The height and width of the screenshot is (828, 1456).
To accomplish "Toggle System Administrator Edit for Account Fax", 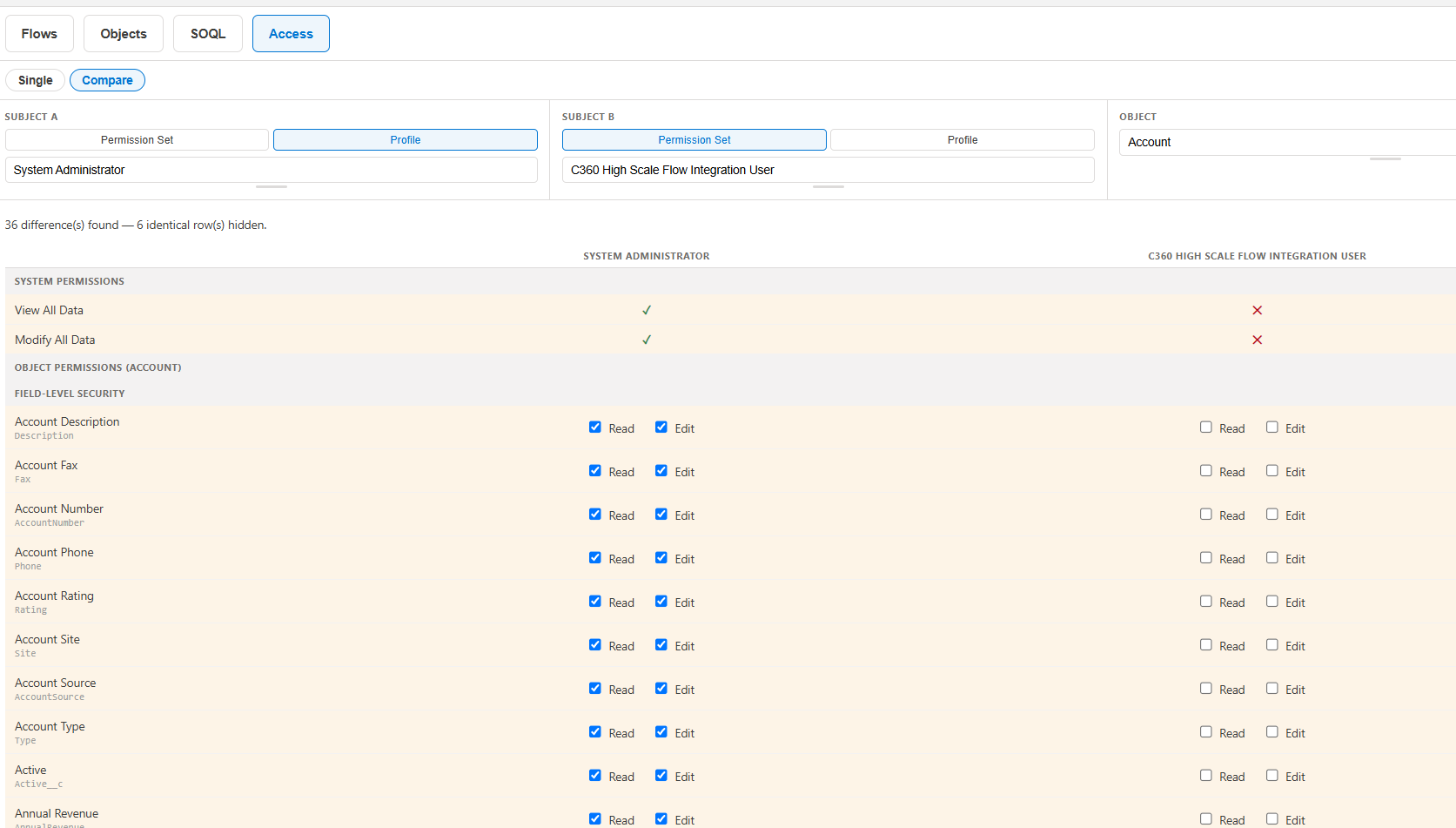I will click(661, 471).
